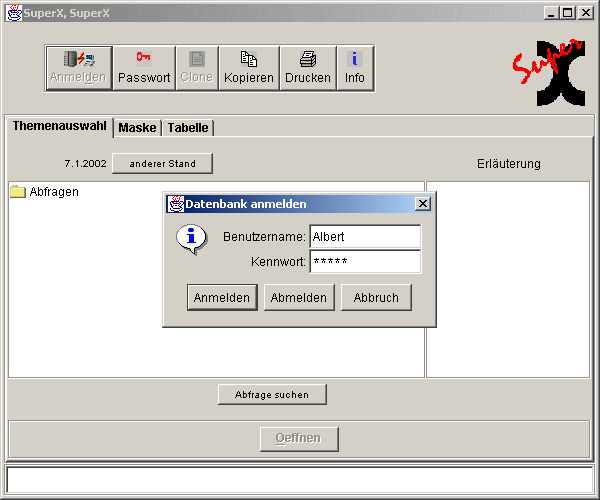Click the Drucken printer toolbar button
This screenshot has width=600, height=500.
click(308, 68)
